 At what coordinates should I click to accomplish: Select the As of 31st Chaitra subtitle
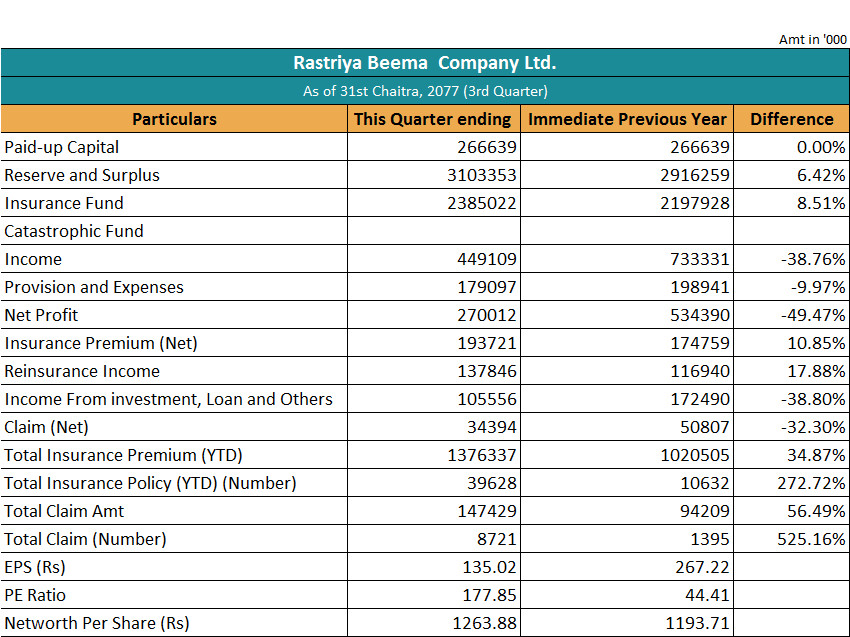424,91
